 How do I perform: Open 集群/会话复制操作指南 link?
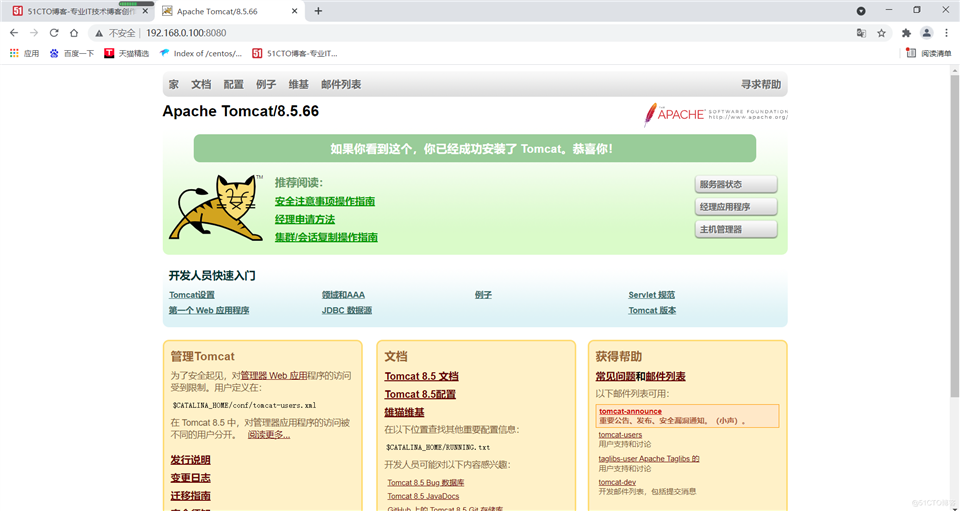point(326,237)
